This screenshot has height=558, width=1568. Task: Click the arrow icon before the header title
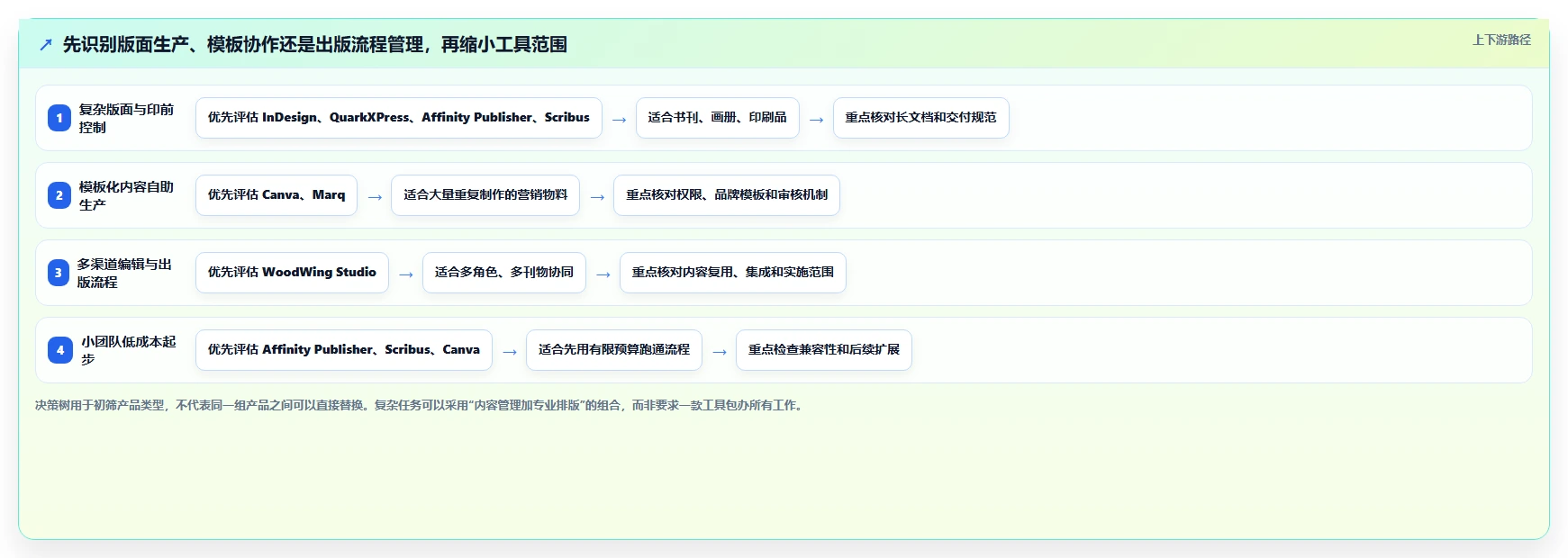pyautogui.click(x=46, y=45)
